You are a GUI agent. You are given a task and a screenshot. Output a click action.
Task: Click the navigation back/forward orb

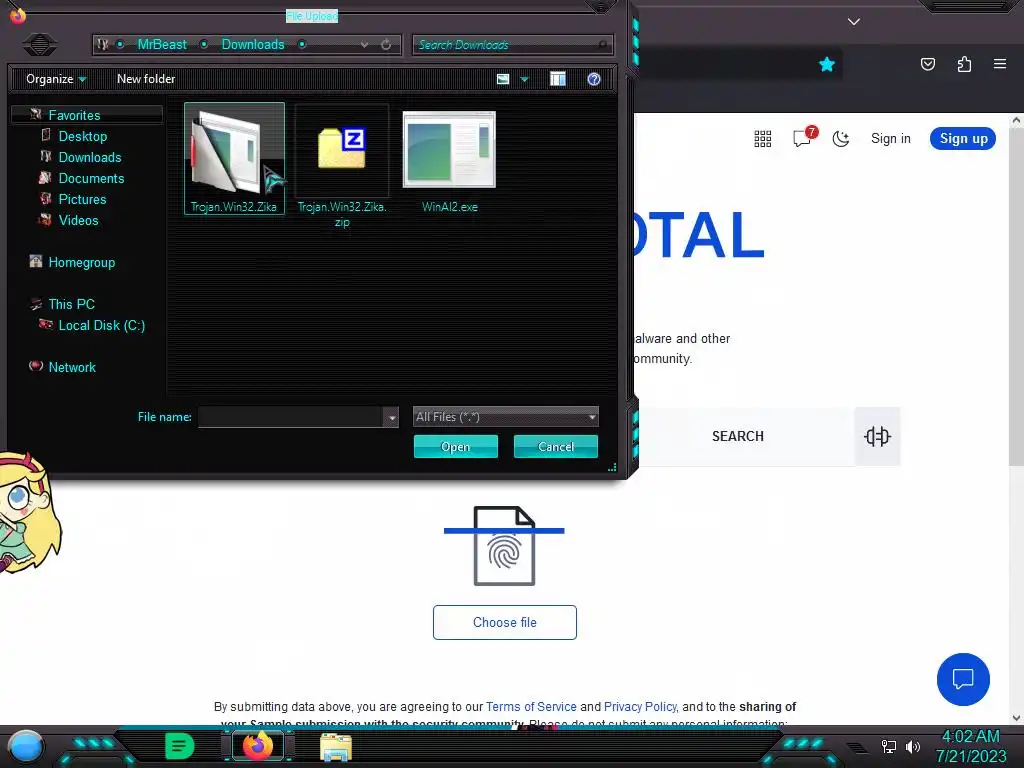pos(40,44)
